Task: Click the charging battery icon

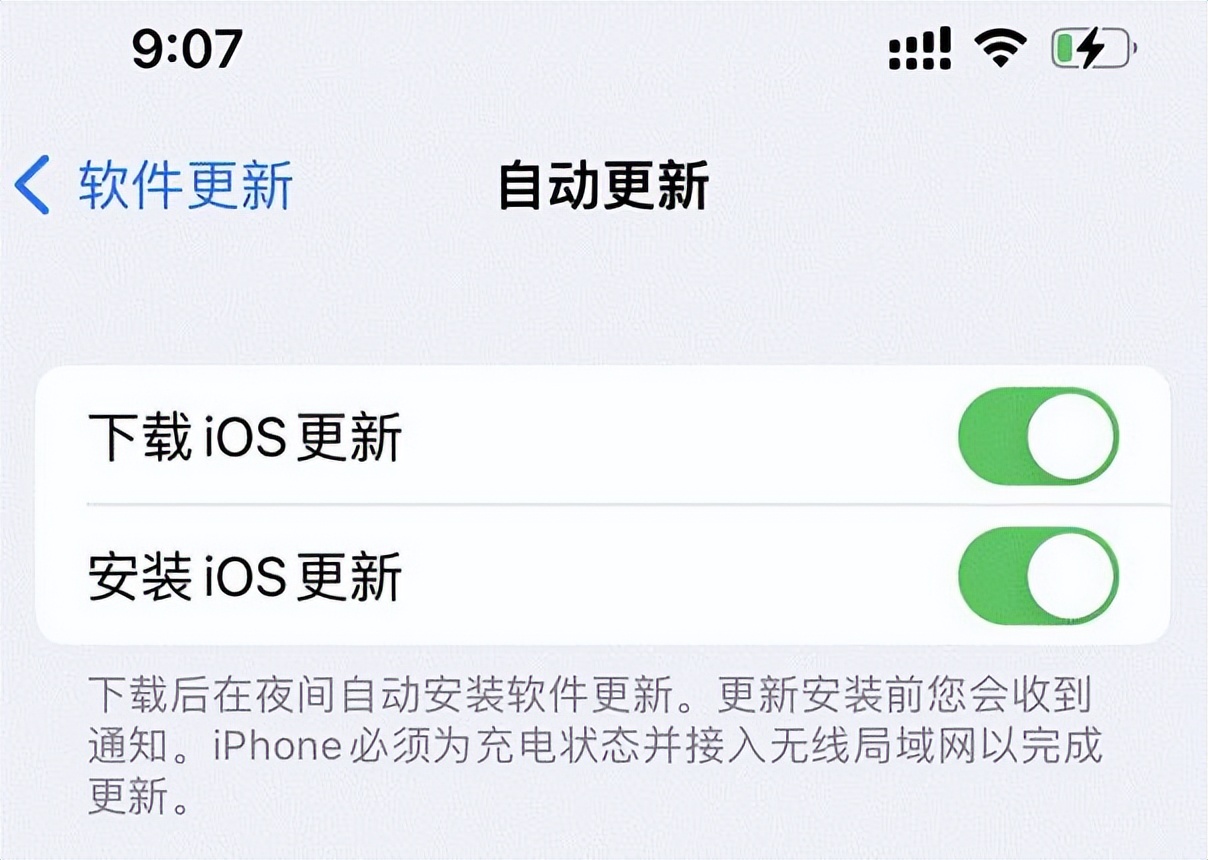Action: (x=1094, y=49)
